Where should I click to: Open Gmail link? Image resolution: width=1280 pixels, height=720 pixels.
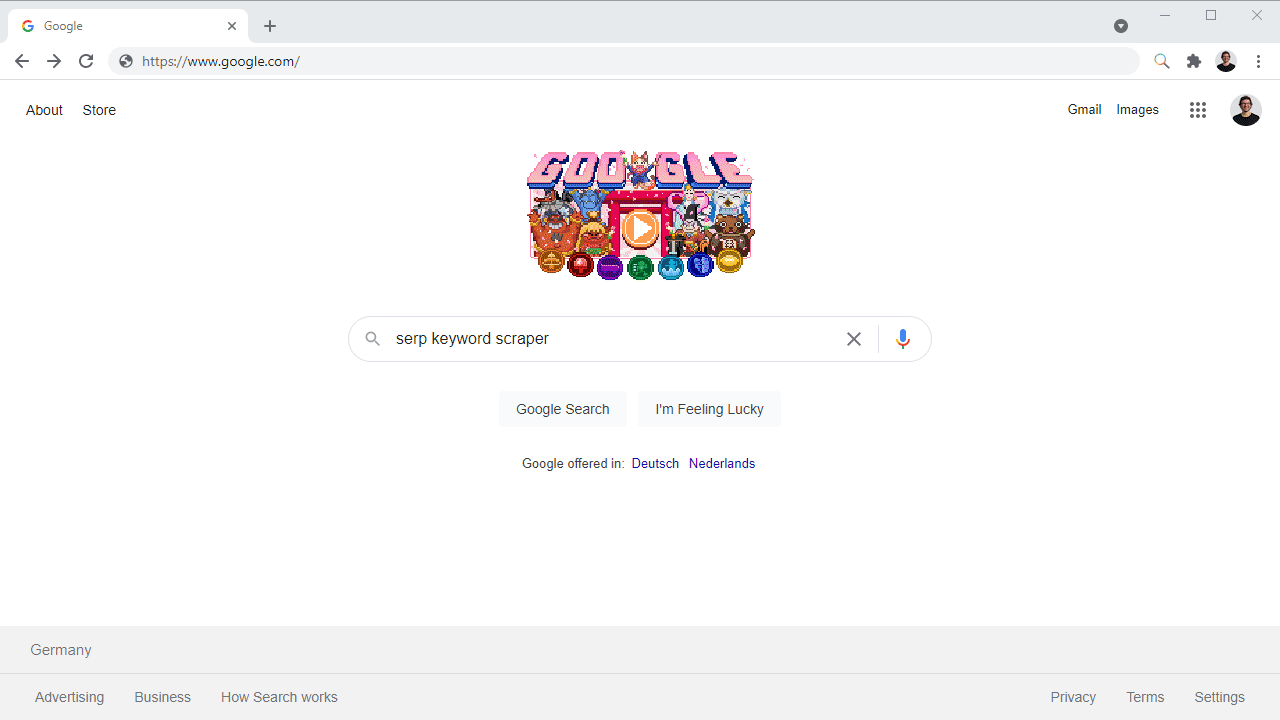1084,110
